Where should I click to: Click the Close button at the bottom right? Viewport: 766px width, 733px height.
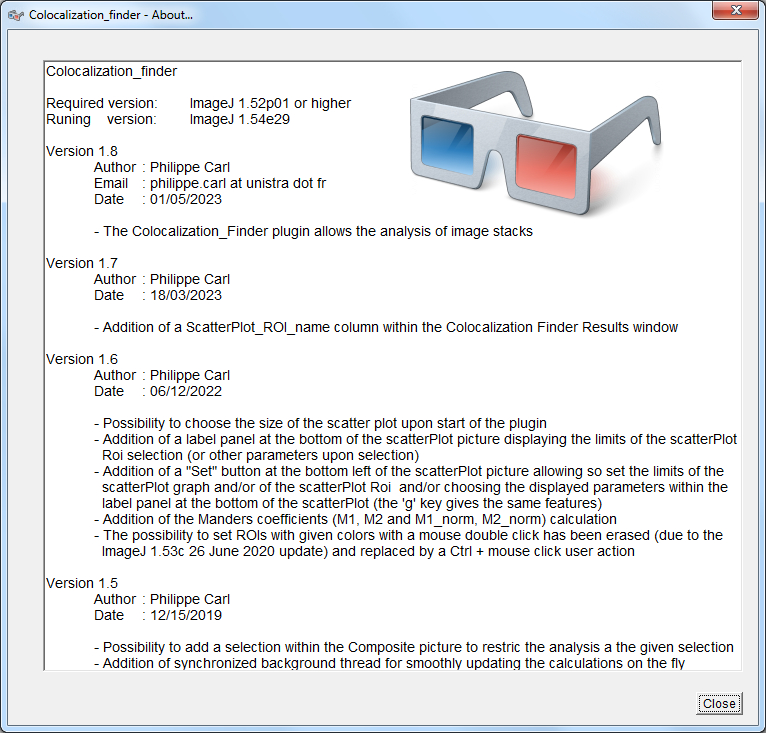click(x=718, y=703)
